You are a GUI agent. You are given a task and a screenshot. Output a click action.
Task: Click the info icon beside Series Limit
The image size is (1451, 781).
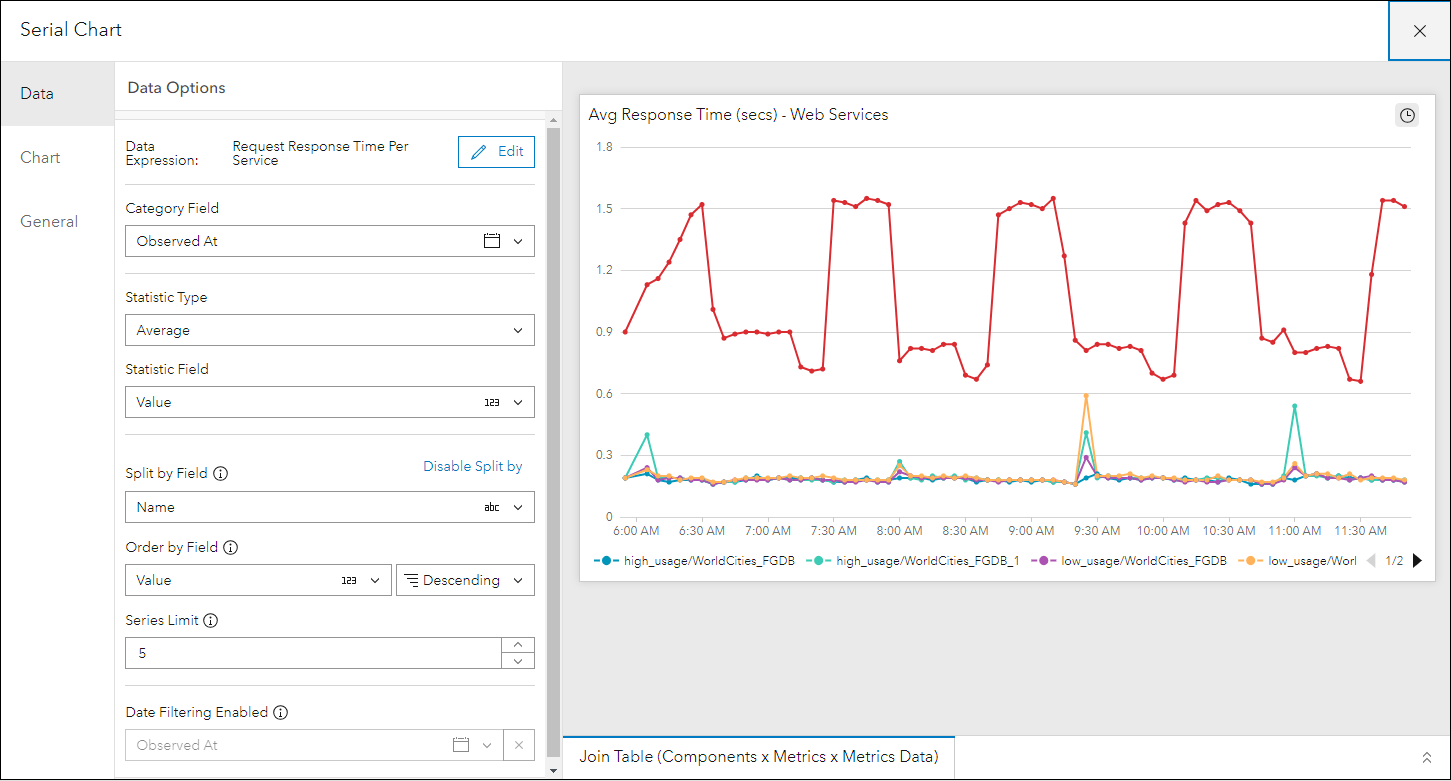210,621
